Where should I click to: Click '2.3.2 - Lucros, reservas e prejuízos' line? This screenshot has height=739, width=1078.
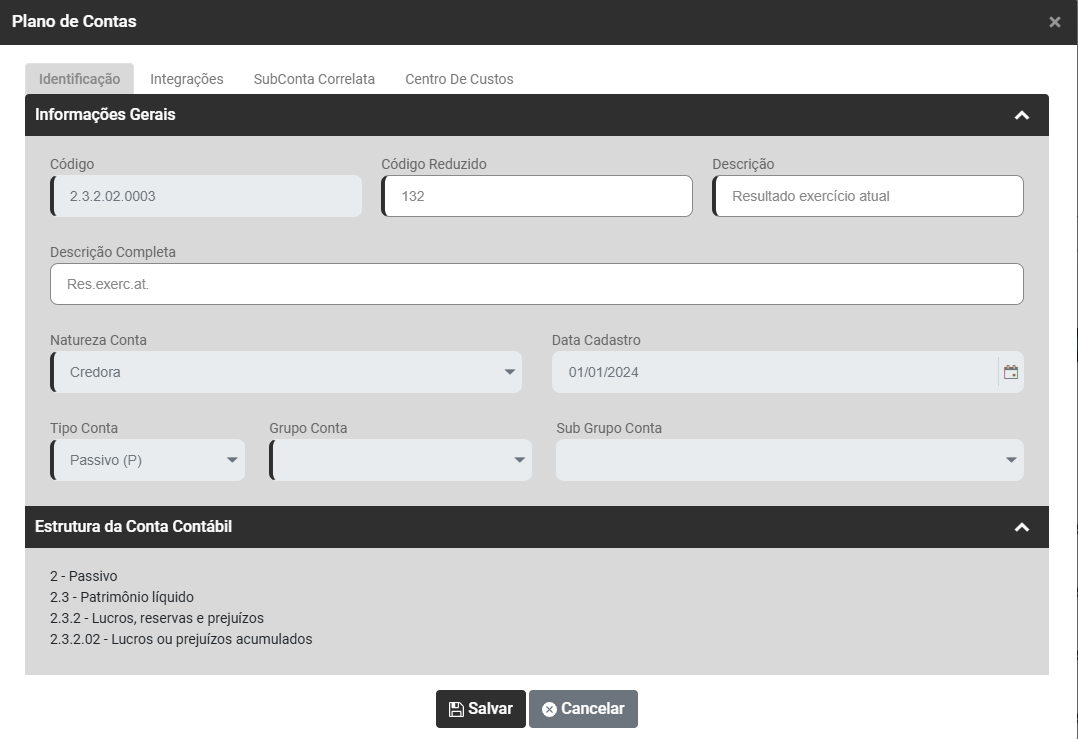157,619
